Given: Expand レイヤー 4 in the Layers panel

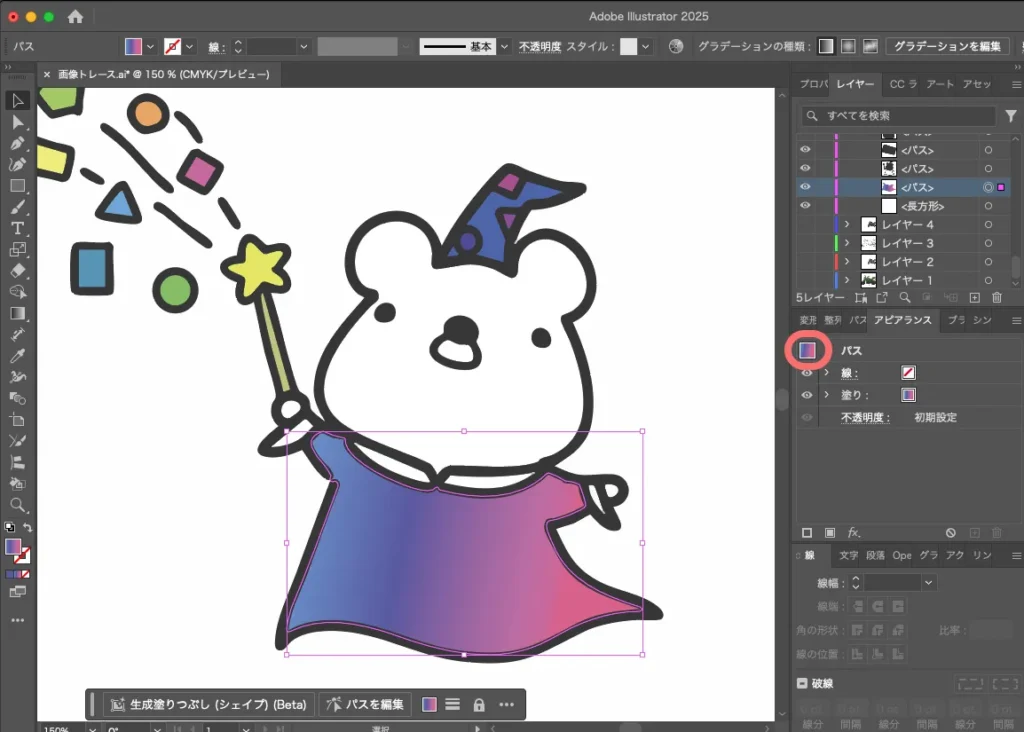Looking at the screenshot, I should (848, 224).
